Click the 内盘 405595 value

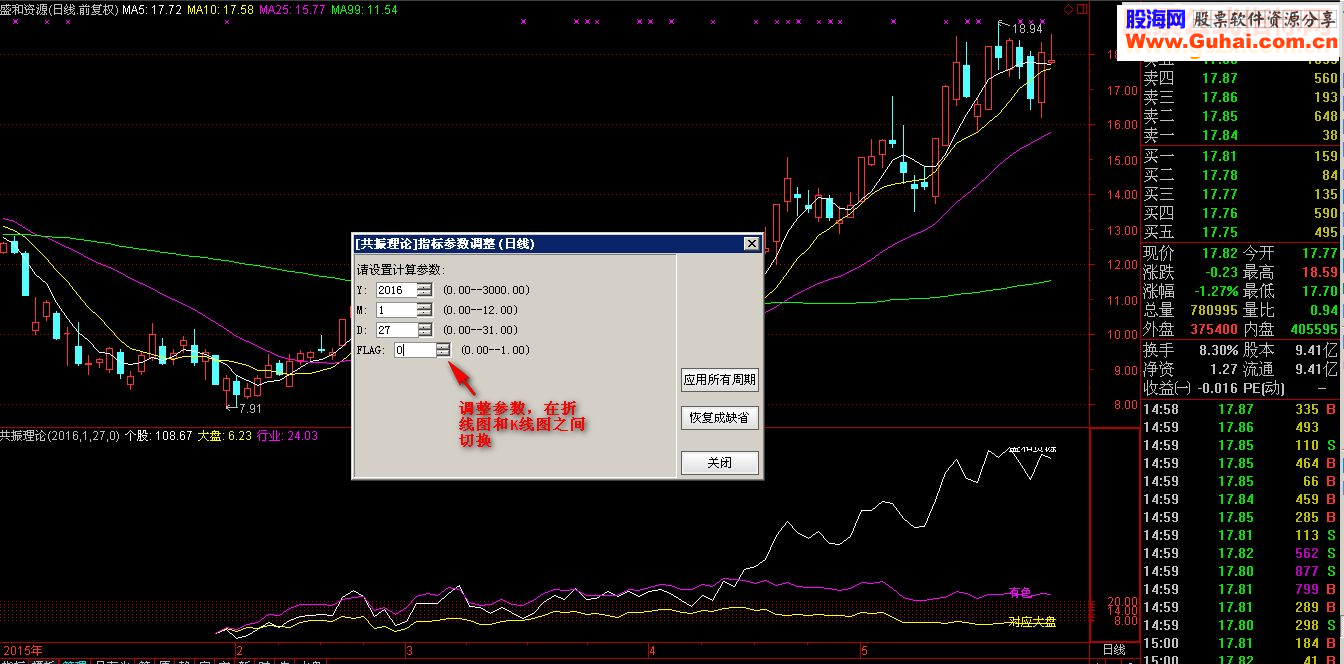pos(1313,329)
